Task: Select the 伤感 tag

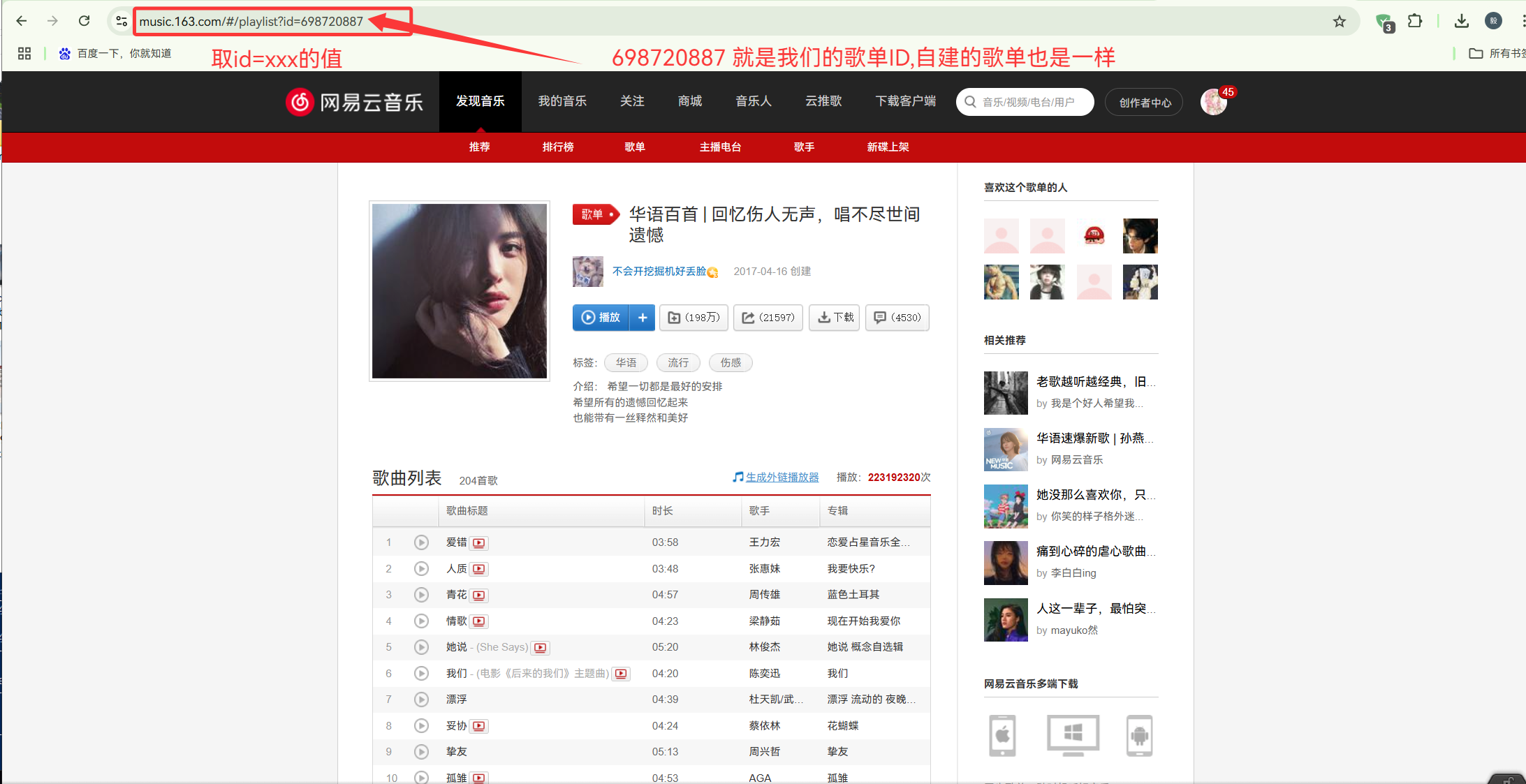Action: tap(731, 363)
